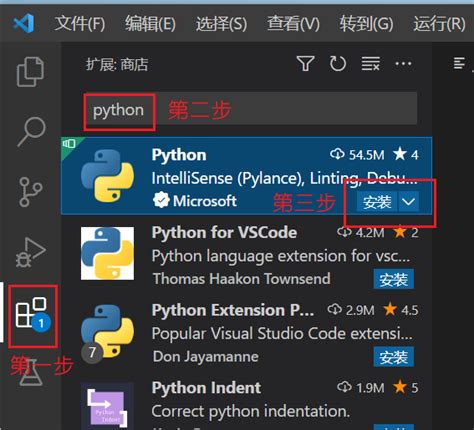
Task: Open the 选择(S) menu
Action: pos(221,24)
